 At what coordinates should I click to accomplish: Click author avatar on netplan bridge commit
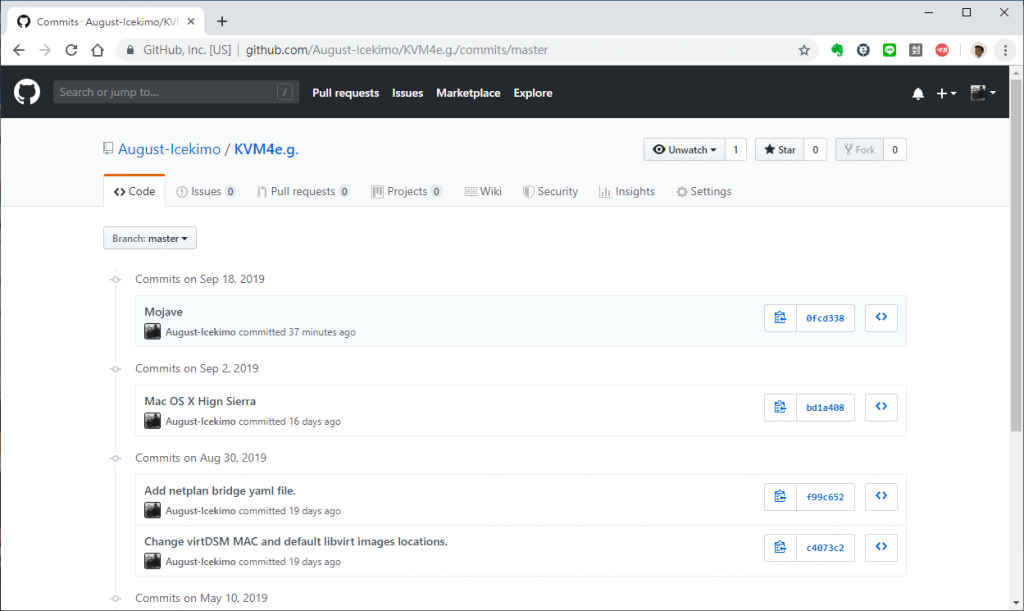[x=152, y=510]
